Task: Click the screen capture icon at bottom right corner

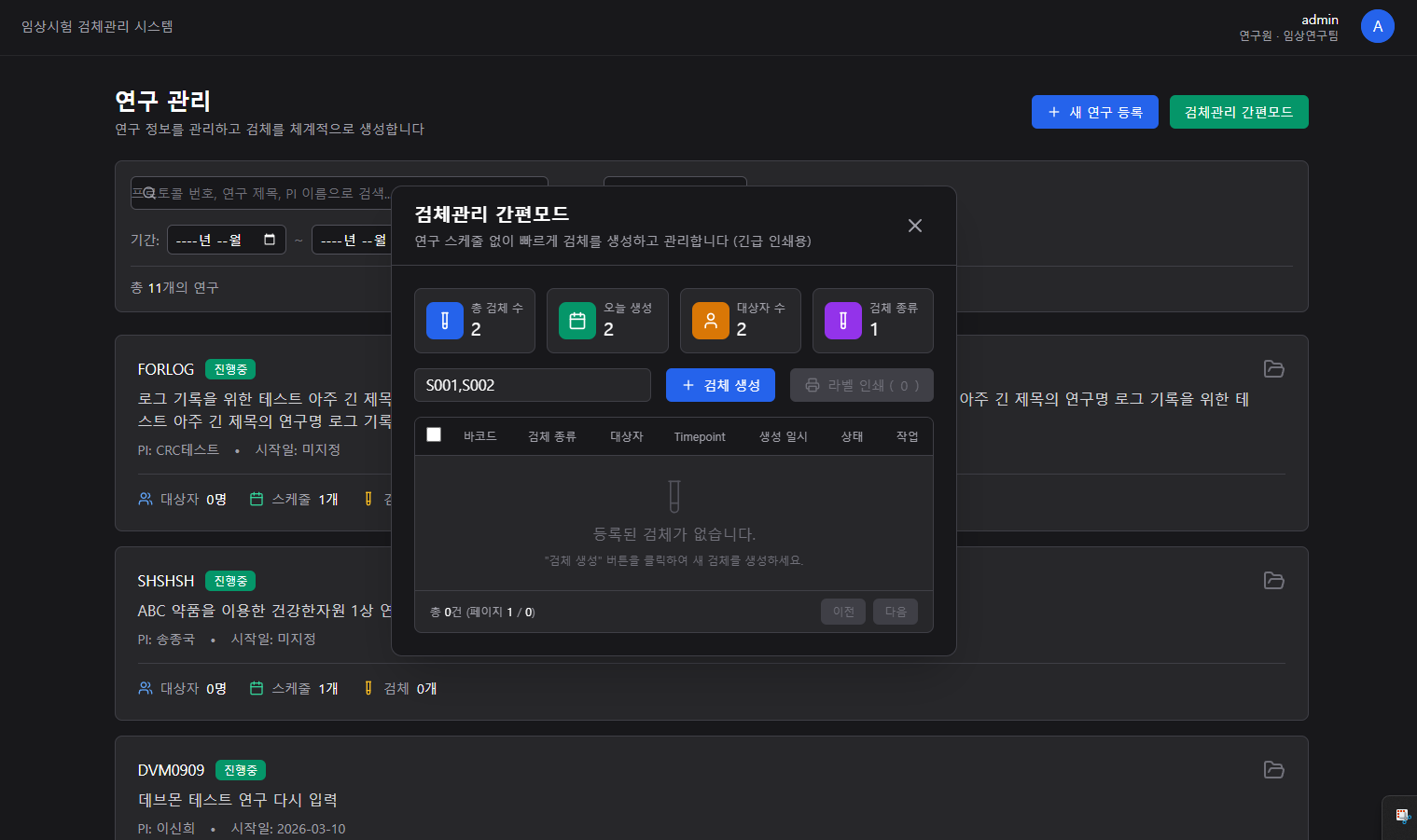Action: tap(1401, 816)
